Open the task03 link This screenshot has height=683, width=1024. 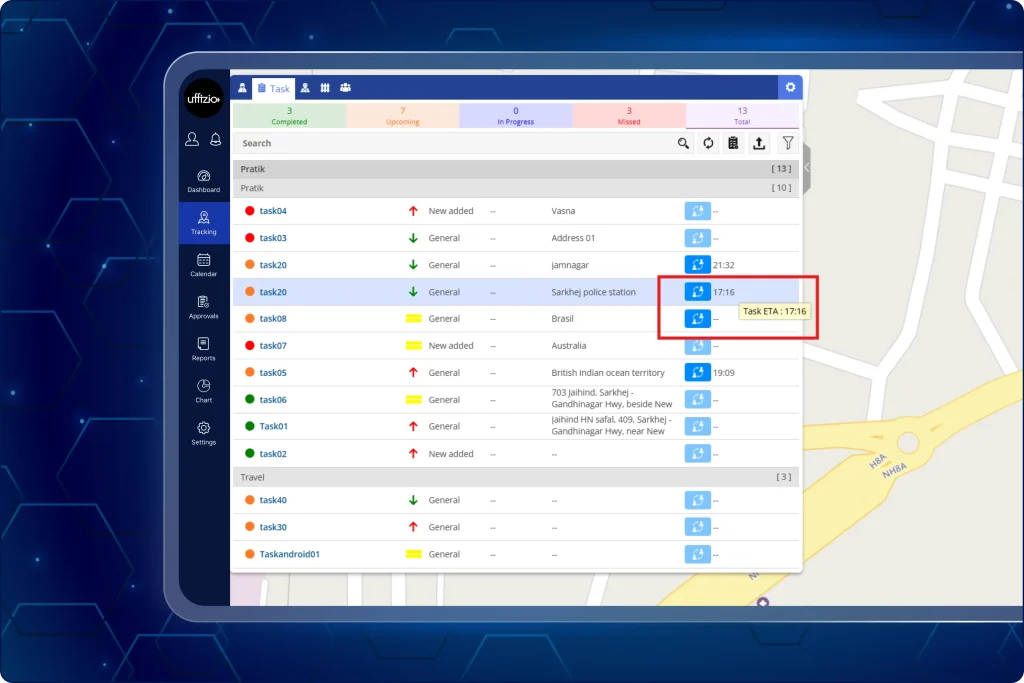click(x=273, y=238)
